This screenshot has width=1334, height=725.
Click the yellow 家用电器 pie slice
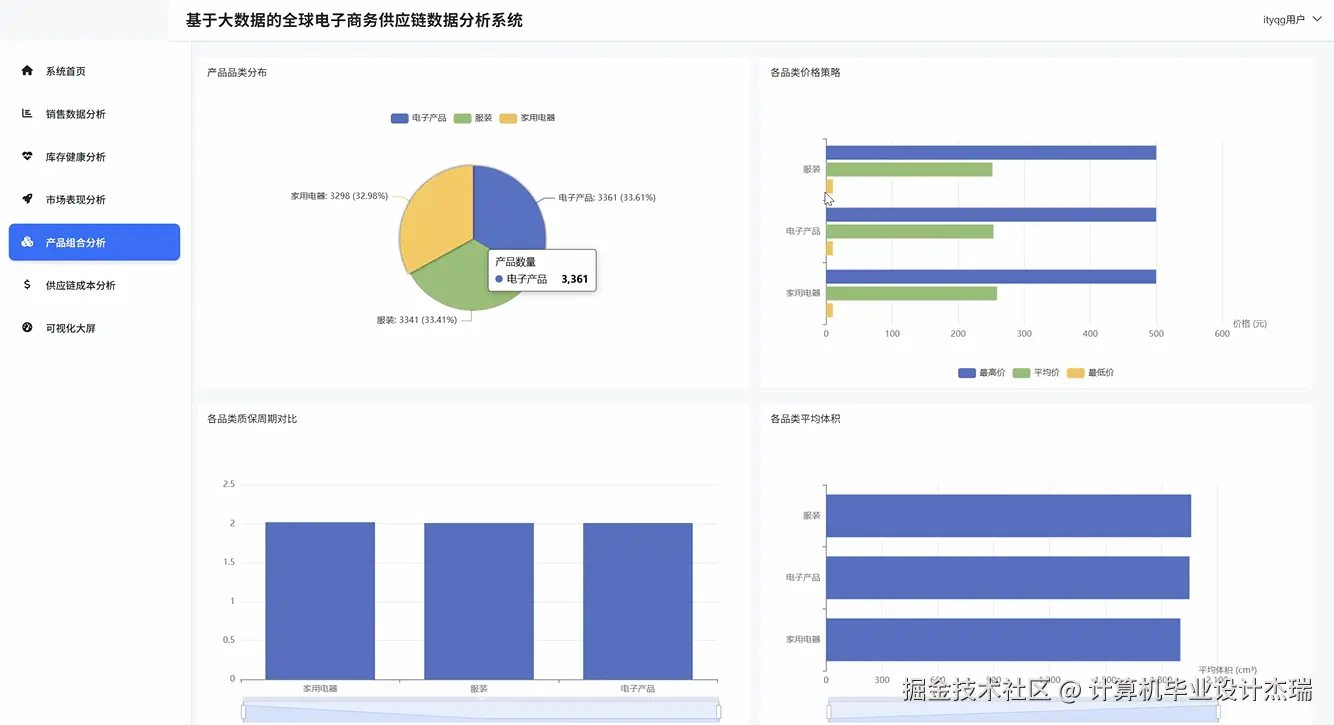[x=435, y=215]
